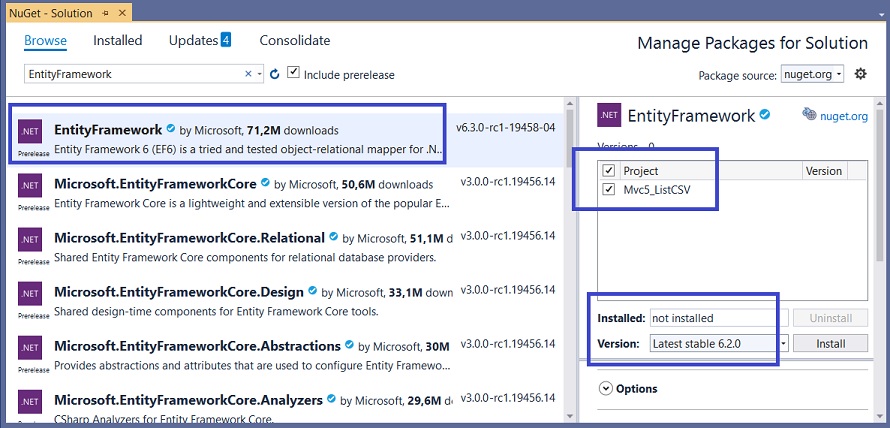The width and height of the screenshot is (890, 428).
Task: Toggle Include prerelease checkbox
Action: (293, 73)
